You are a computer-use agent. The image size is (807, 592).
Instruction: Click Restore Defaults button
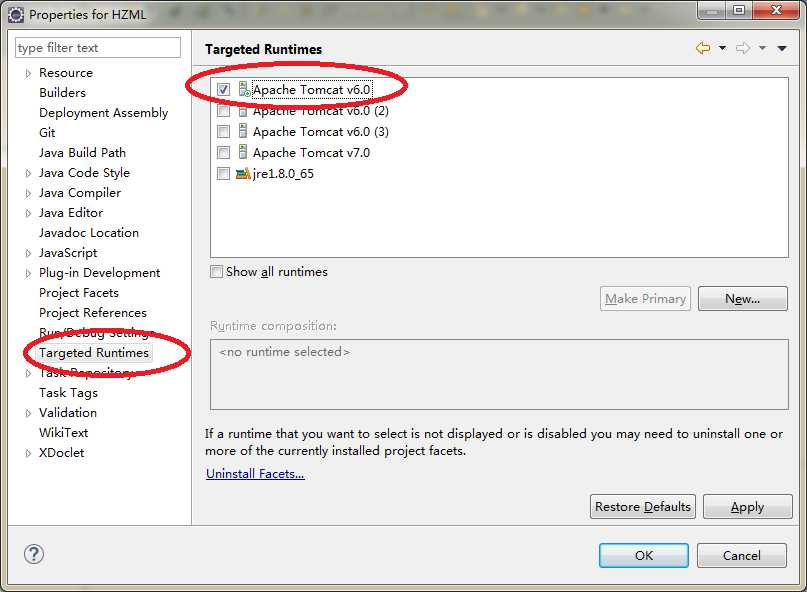643,507
